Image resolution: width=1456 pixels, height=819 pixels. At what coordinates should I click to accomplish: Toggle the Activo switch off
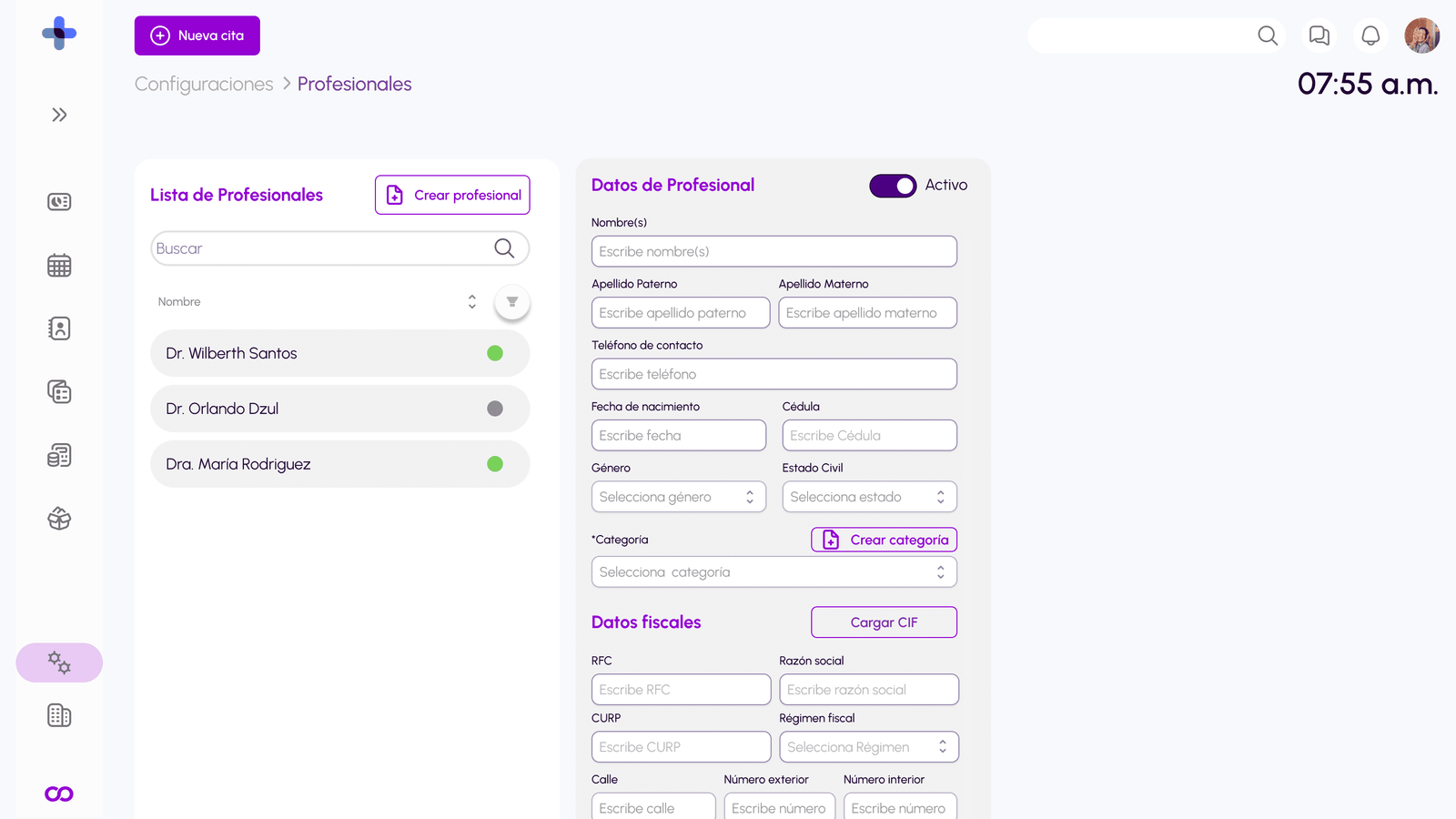coord(893,186)
